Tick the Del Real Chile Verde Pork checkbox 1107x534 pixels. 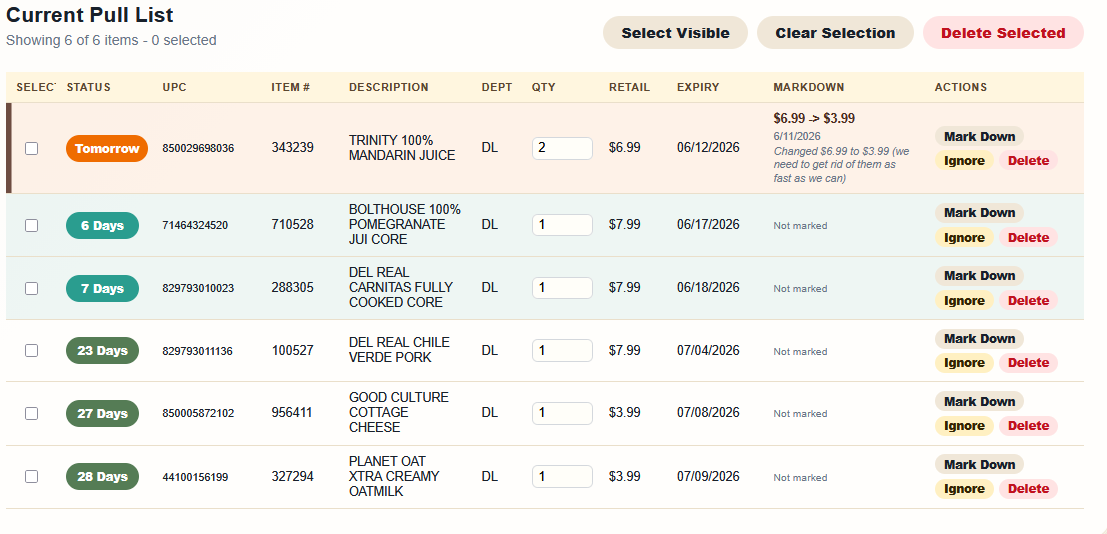(31, 350)
